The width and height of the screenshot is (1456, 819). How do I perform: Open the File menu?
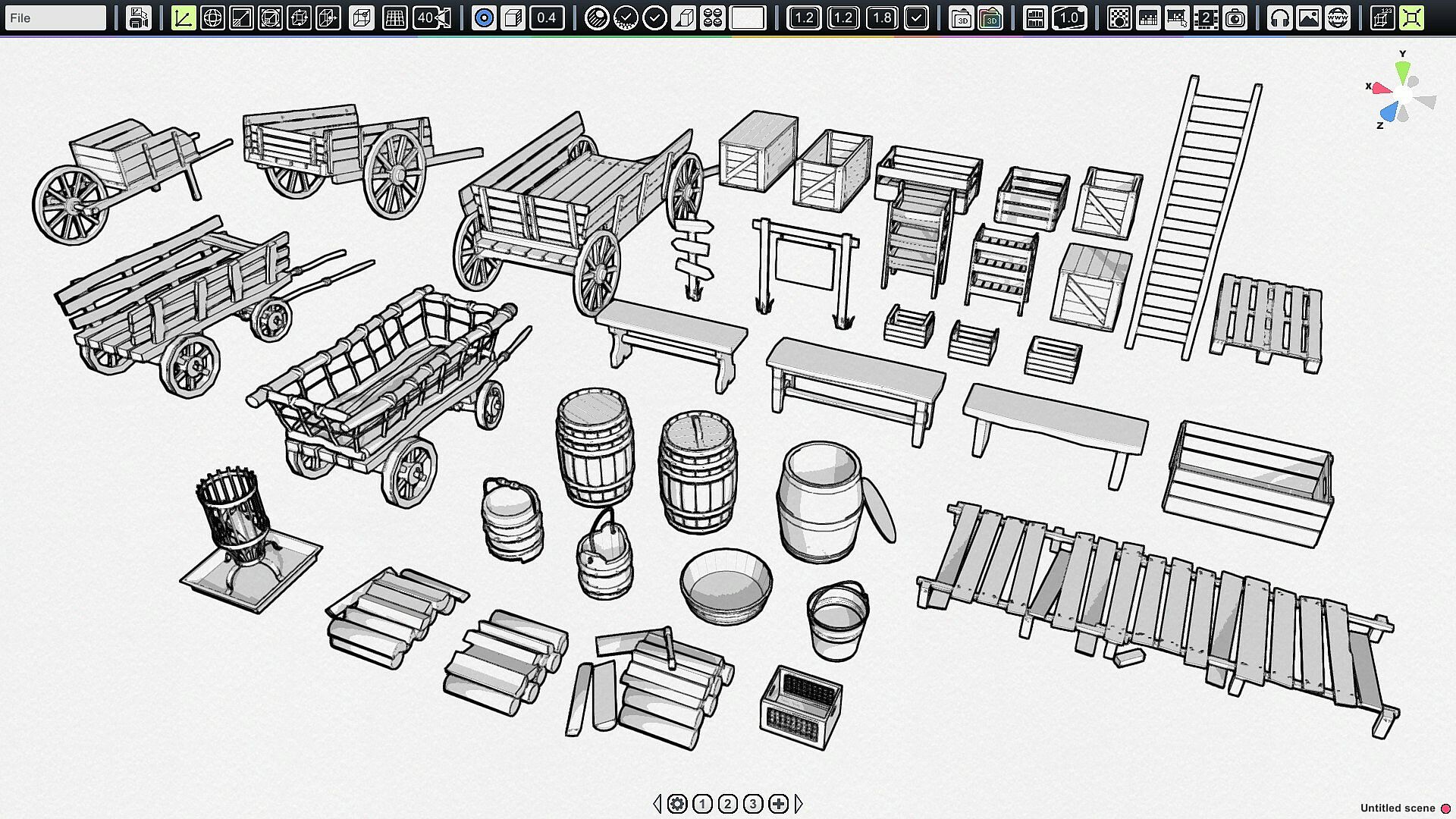pyautogui.click(x=55, y=17)
